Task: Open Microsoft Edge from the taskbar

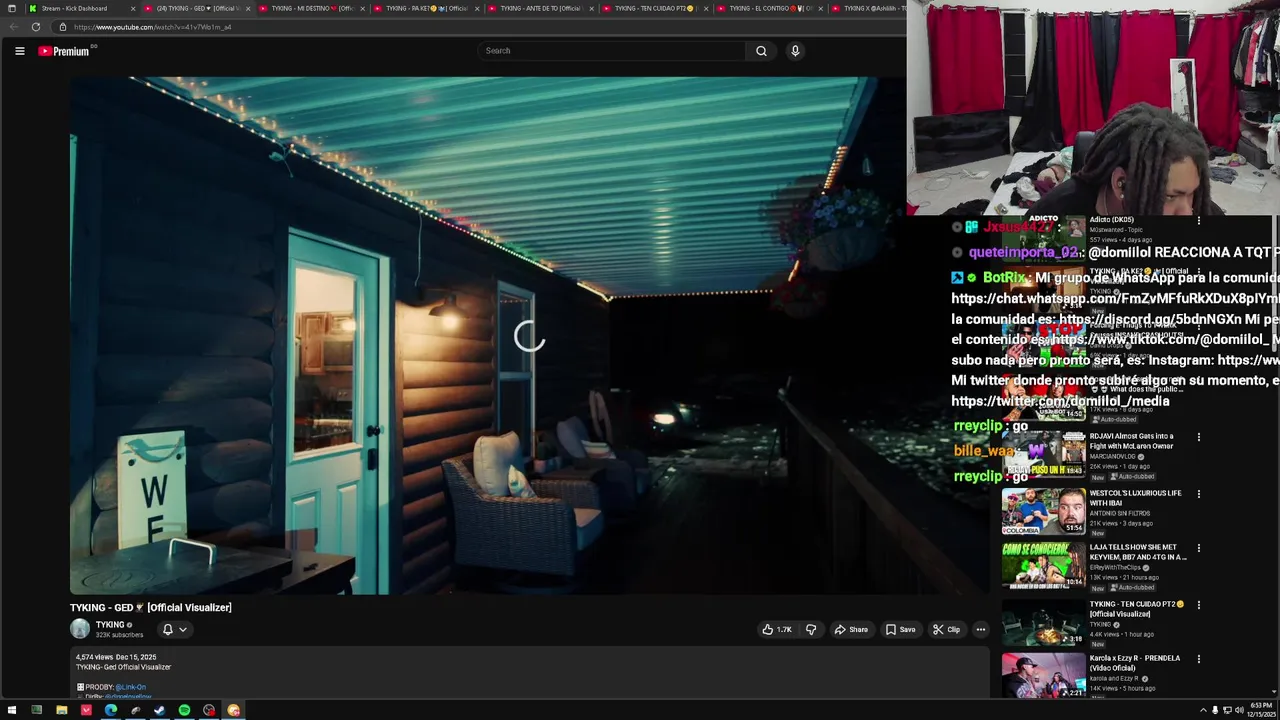Action: [110, 710]
